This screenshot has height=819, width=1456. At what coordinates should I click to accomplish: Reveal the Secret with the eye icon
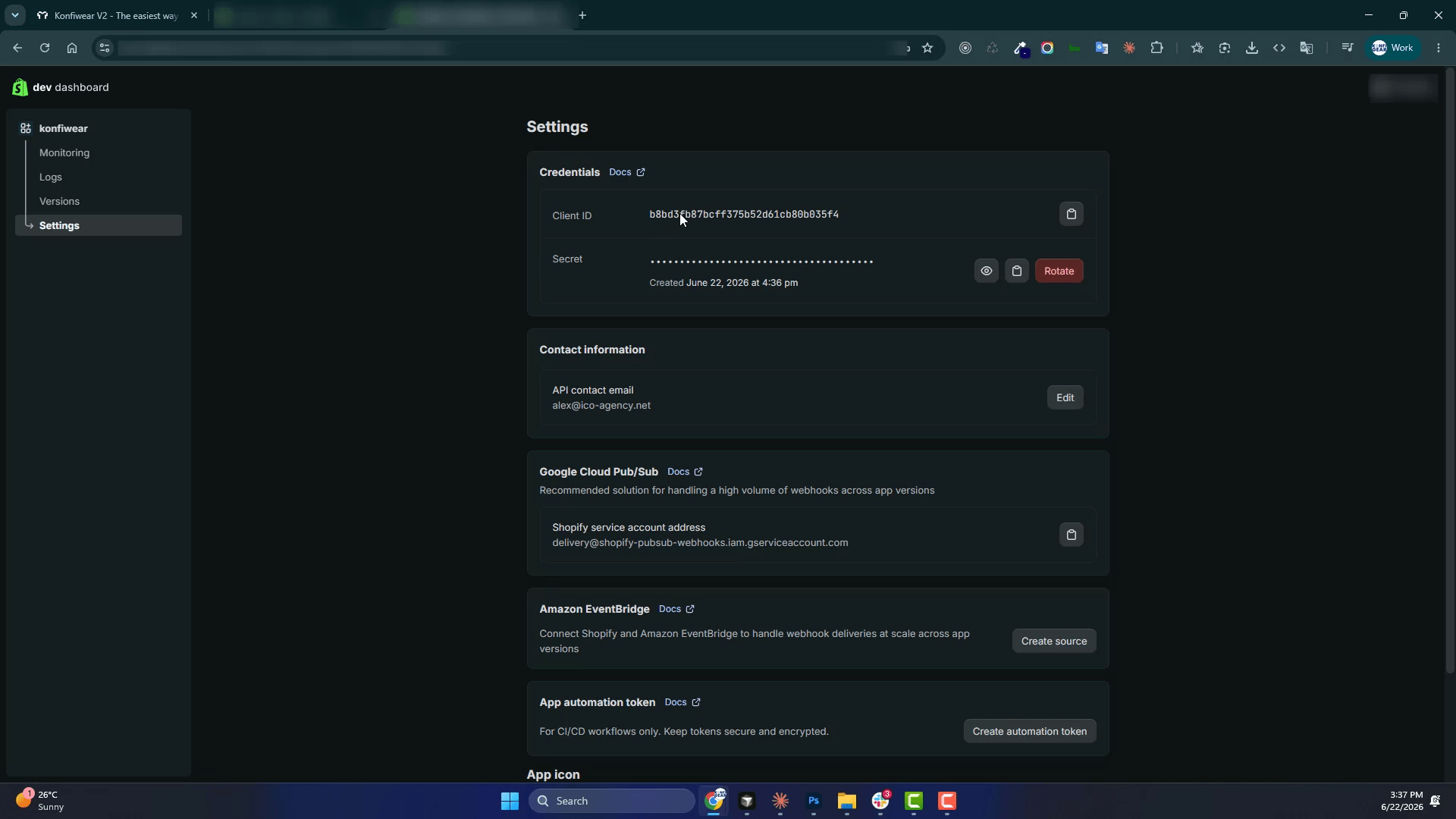point(986,271)
